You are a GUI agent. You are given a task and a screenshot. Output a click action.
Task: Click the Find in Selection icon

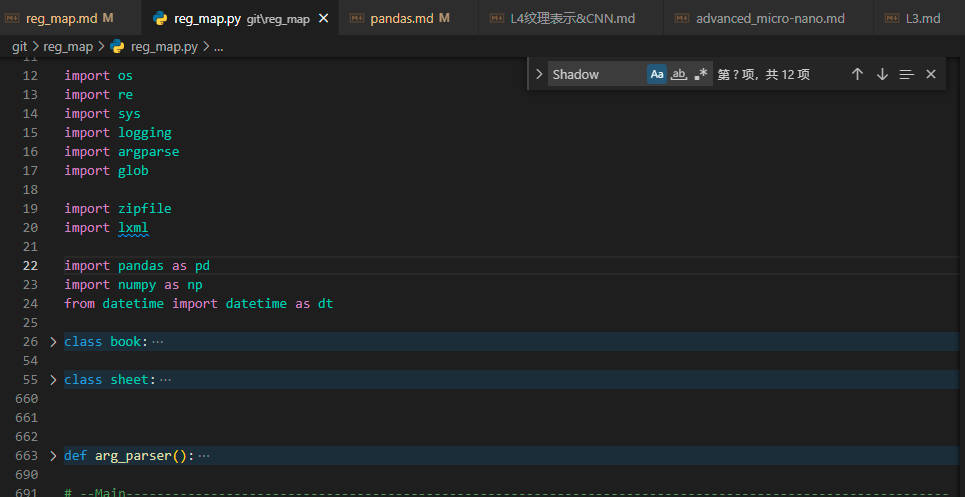click(907, 74)
